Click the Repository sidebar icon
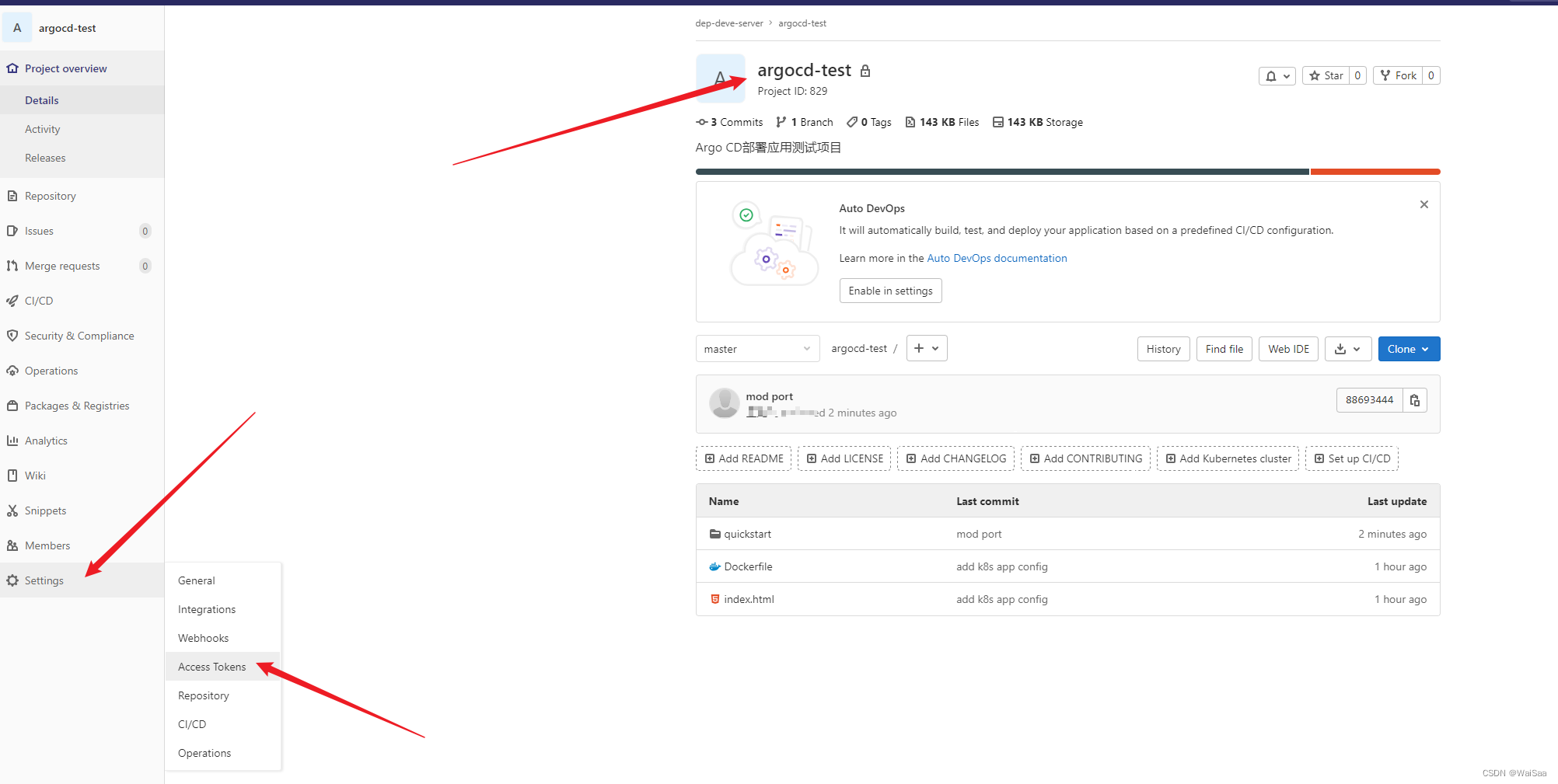Image resolution: width=1558 pixels, height=784 pixels. point(12,196)
